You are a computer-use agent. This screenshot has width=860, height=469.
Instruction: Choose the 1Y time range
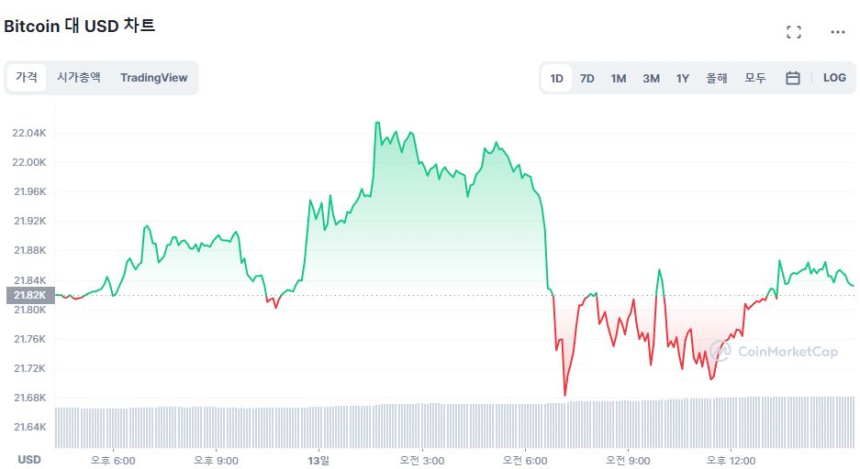pyautogui.click(x=682, y=78)
